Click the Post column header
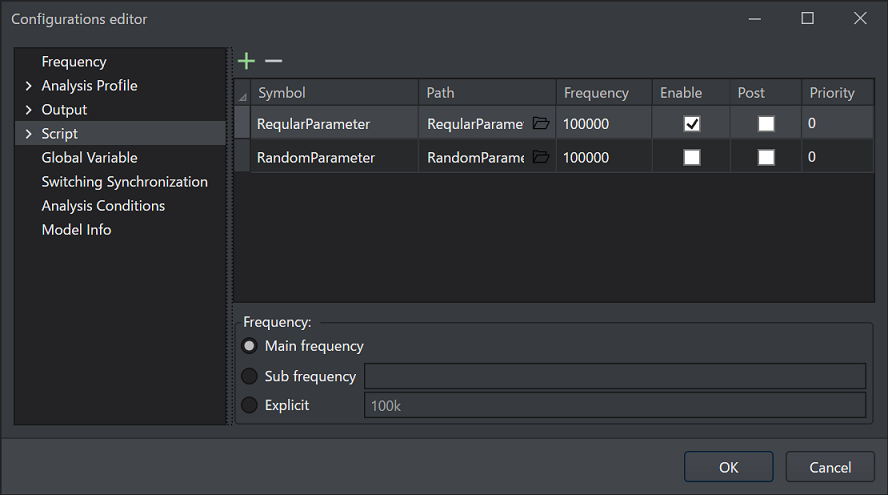 point(766,93)
